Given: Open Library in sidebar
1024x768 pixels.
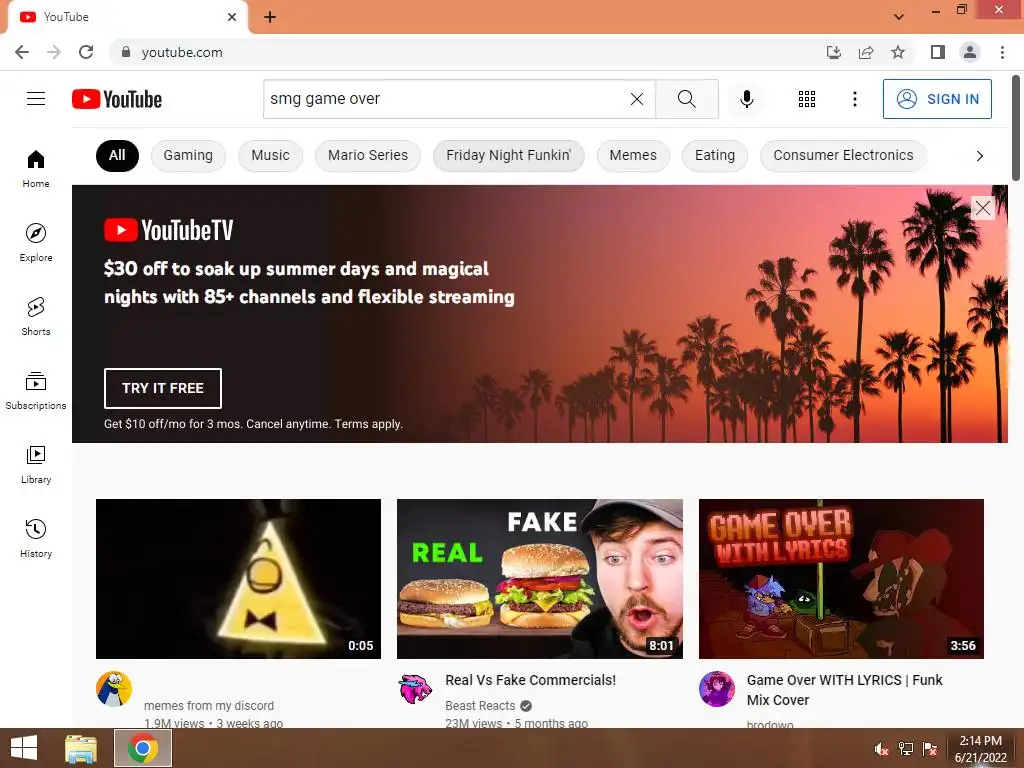Looking at the screenshot, I should click(36, 464).
